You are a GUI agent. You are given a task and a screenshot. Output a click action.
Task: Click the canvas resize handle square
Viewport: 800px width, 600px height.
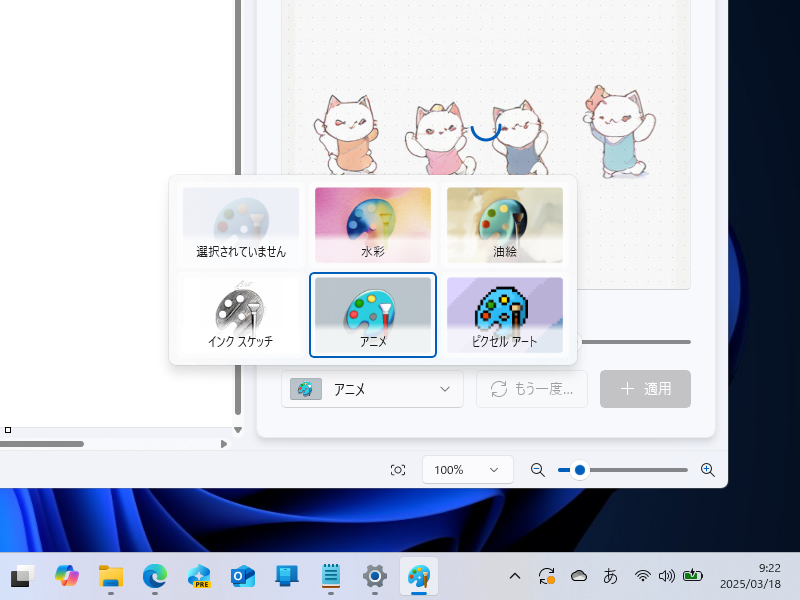coord(8,430)
